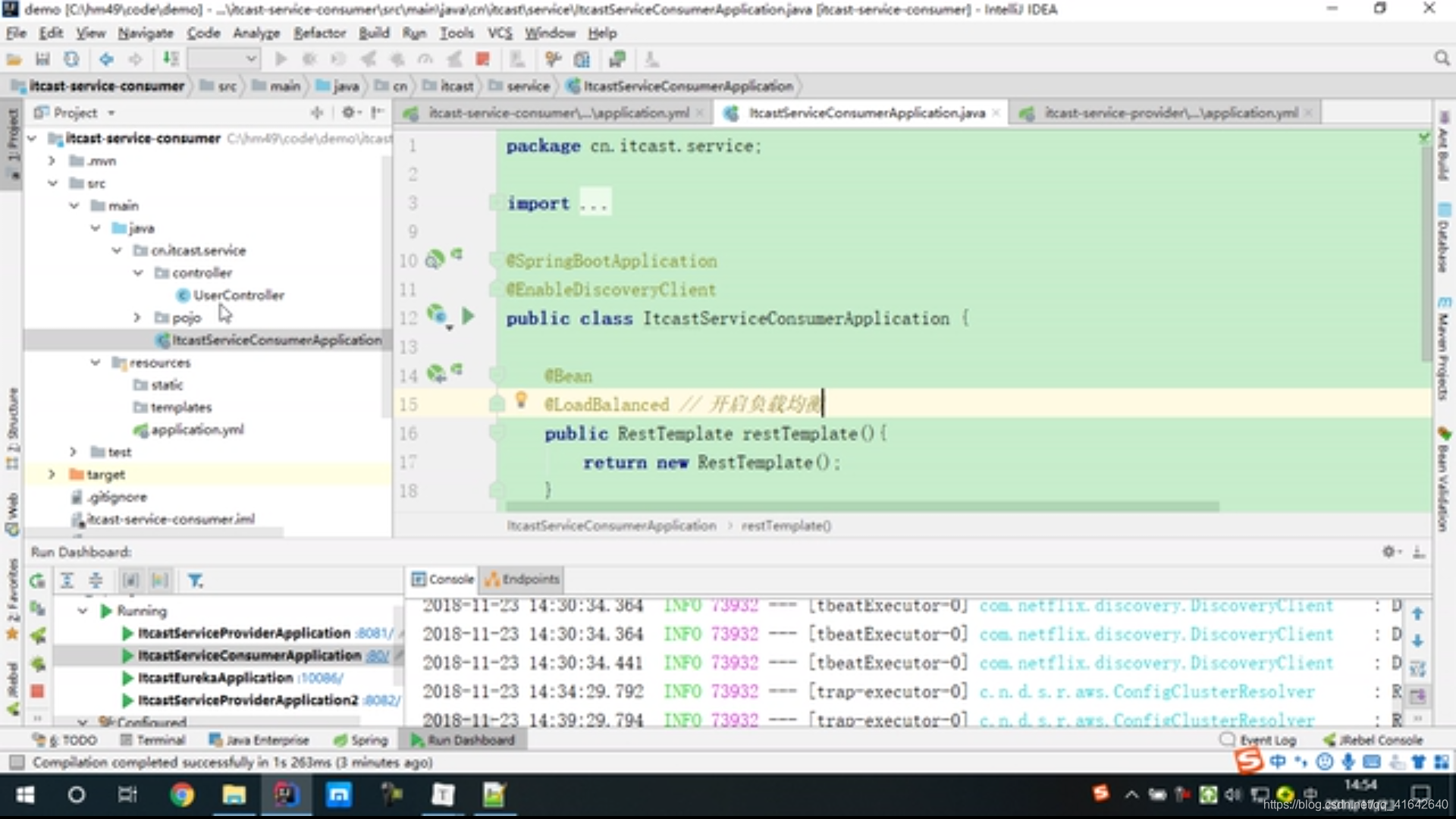Open the VCS menu
Viewport: 1456px width, 819px height.
pyautogui.click(x=500, y=33)
